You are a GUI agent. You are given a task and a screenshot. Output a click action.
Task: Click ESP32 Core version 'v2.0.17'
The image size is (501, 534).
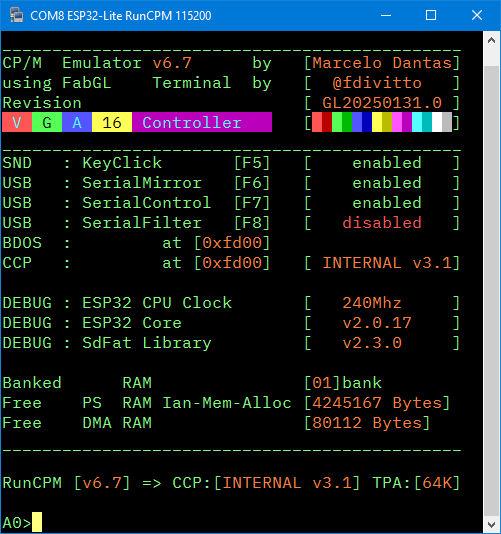377,323
